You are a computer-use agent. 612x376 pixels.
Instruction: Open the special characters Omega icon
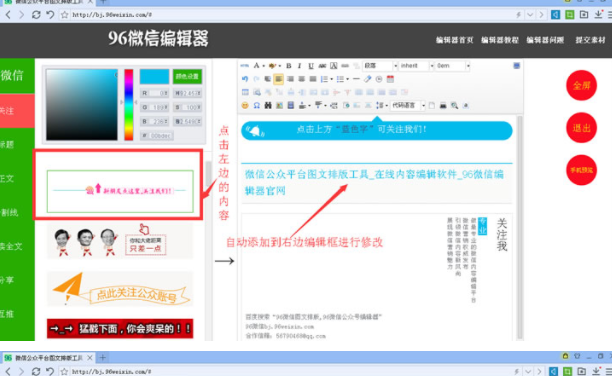point(256,105)
